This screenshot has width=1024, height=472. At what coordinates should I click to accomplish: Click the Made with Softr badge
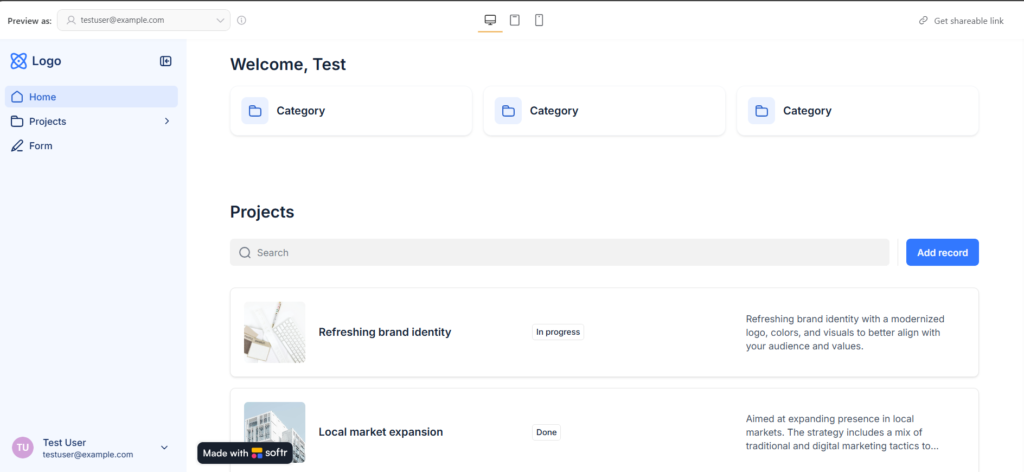click(245, 453)
